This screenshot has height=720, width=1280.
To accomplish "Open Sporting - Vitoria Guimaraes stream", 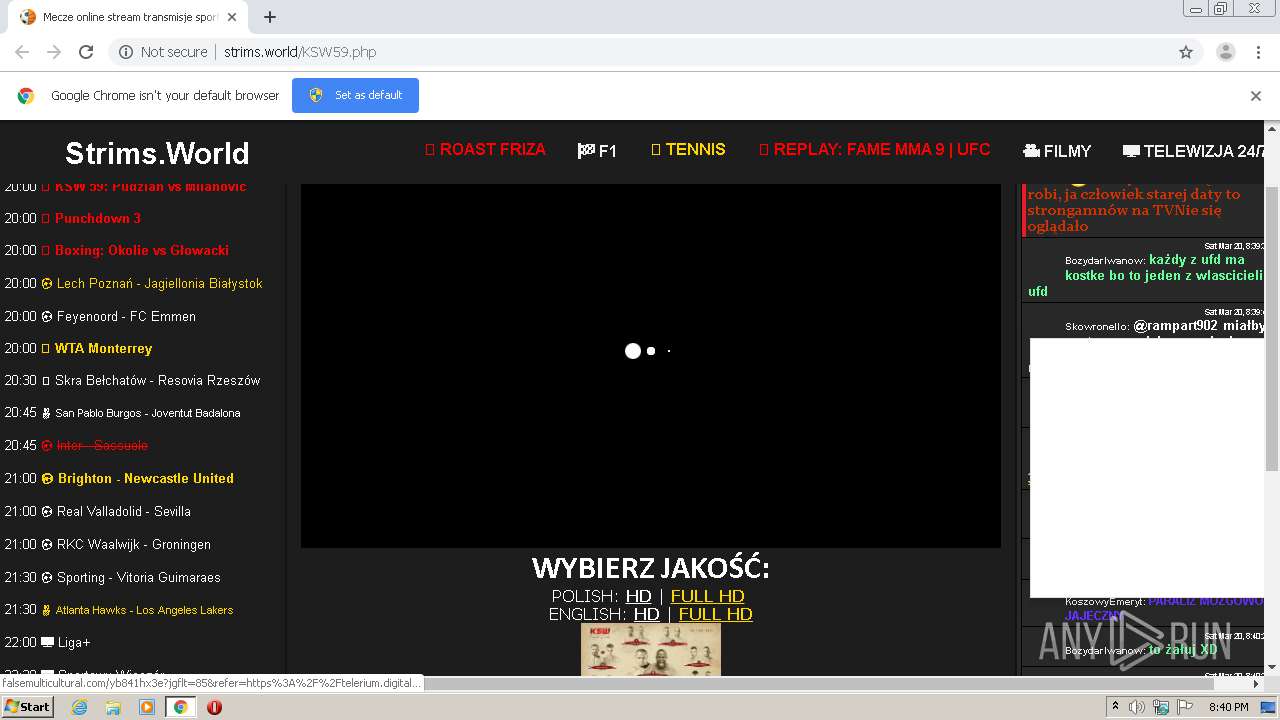I will 138,577.
